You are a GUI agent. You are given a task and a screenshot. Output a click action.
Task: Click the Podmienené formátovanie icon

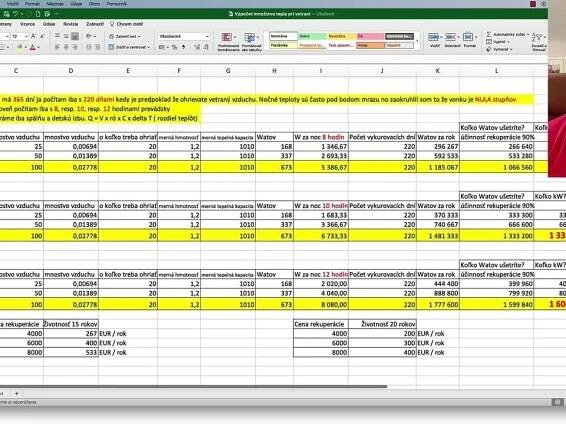pyautogui.click(x=227, y=37)
